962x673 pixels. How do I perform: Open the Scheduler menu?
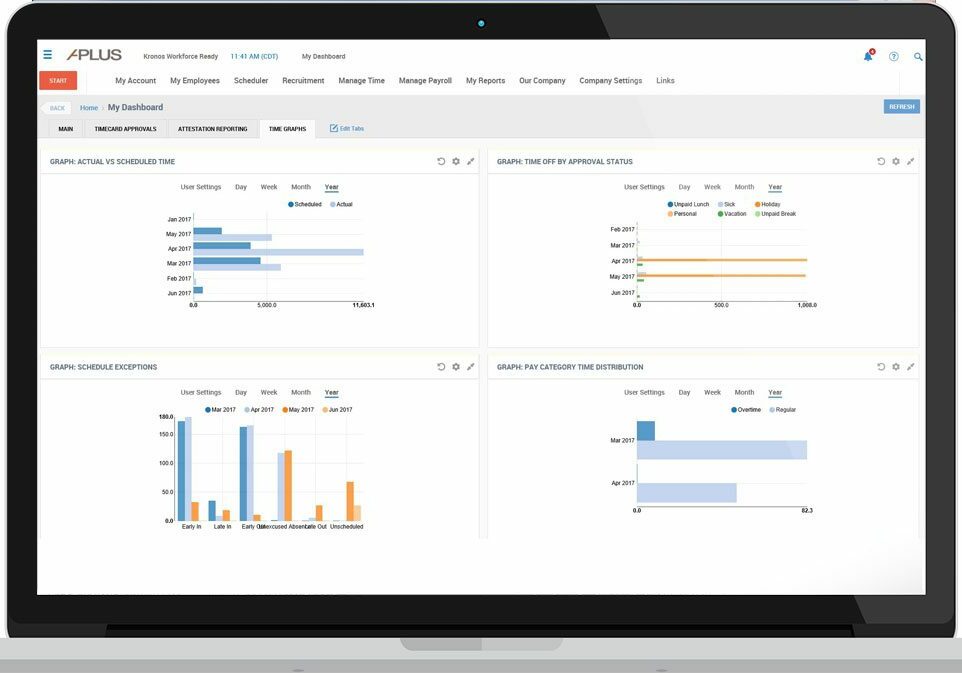pos(251,80)
